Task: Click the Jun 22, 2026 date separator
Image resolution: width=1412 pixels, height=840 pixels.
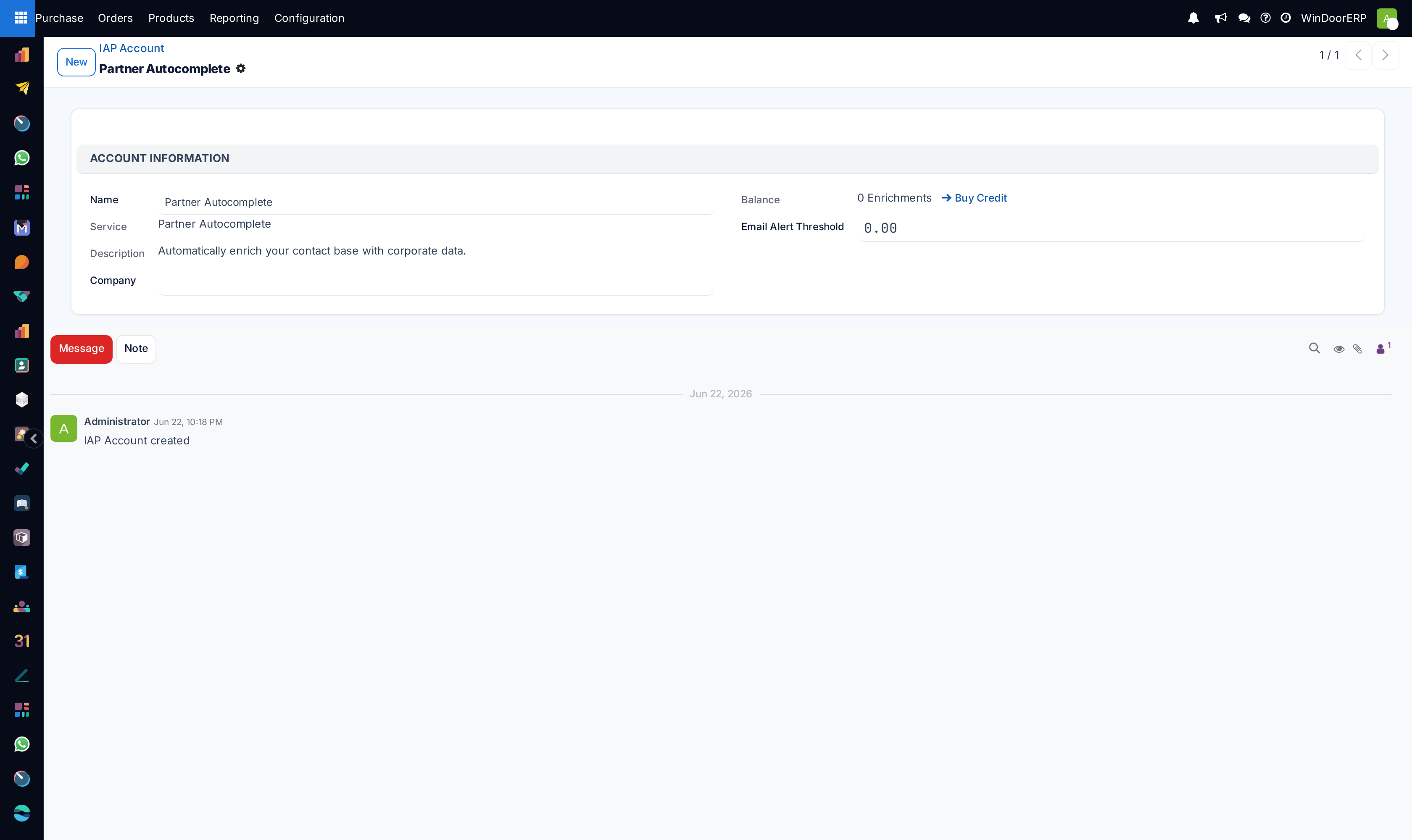Action: pyautogui.click(x=720, y=394)
